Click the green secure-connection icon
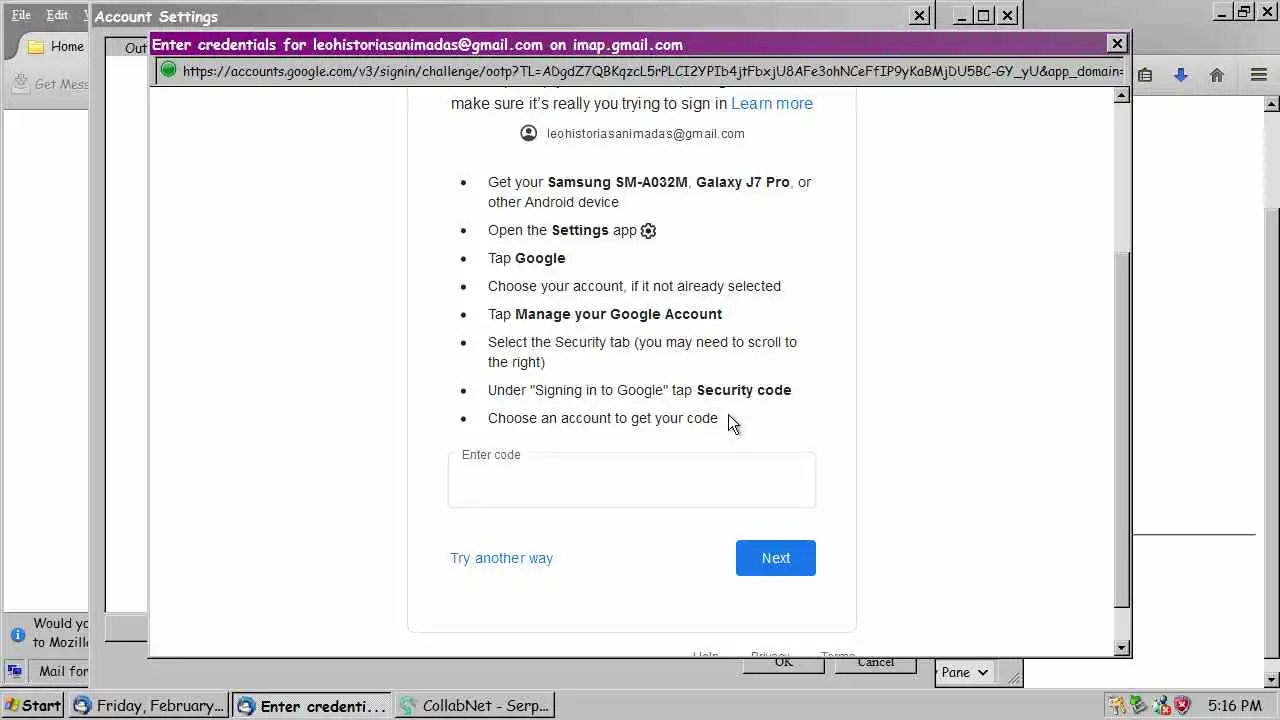 (x=168, y=70)
